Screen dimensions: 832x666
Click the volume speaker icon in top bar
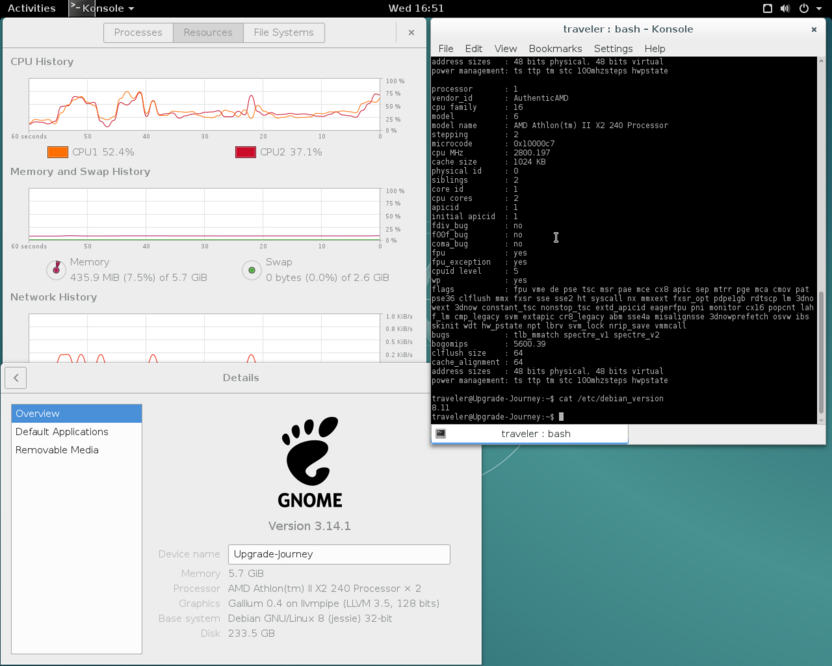[x=785, y=8]
